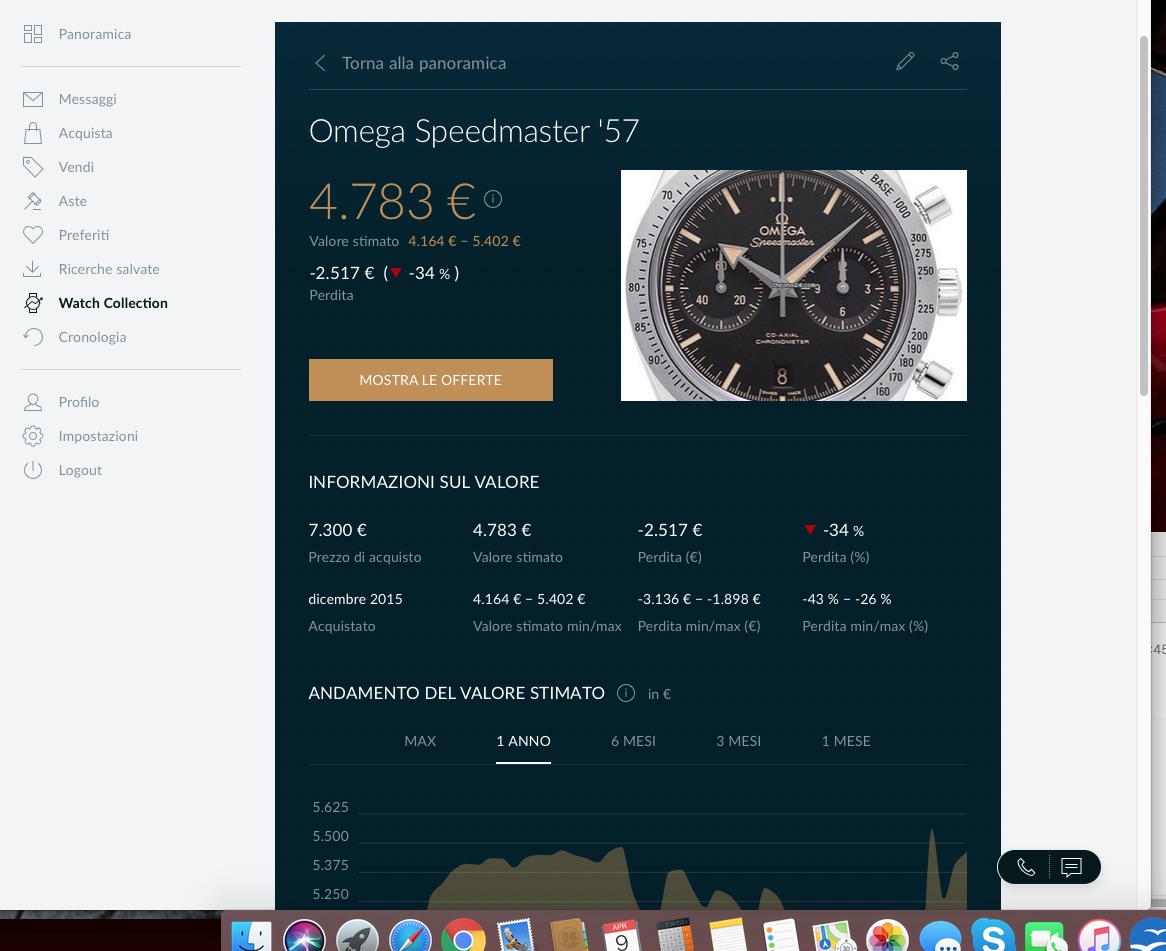Switch to the 6 MESI tab
Viewport: 1166px width, 951px height.
coord(633,741)
